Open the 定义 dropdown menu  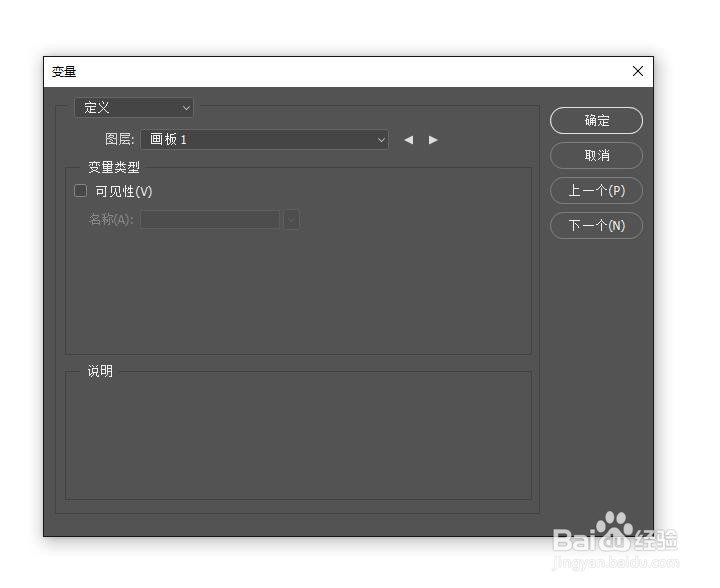click(134, 108)
